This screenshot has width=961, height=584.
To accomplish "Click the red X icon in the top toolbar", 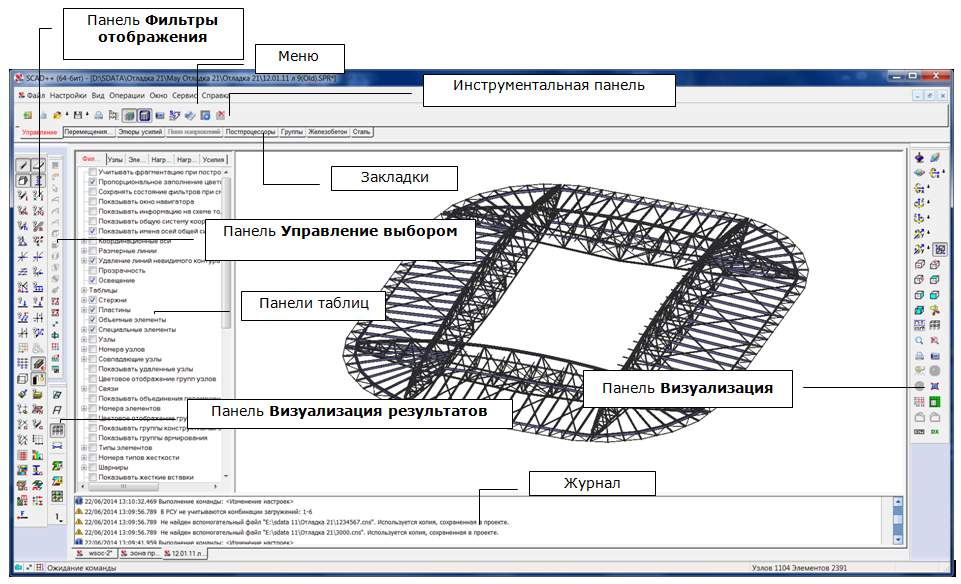I will (221, 116).
